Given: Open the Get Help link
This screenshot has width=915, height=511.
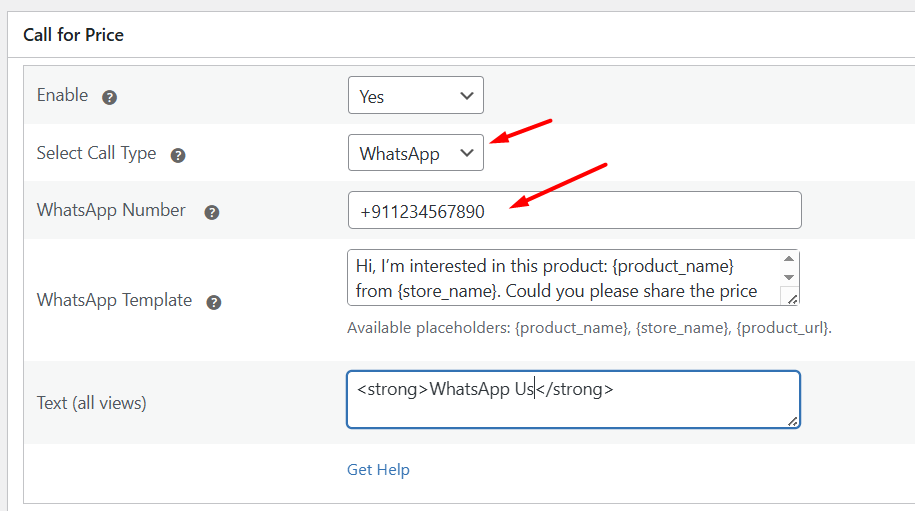Looking at the screenshot, I should [378, 470].
